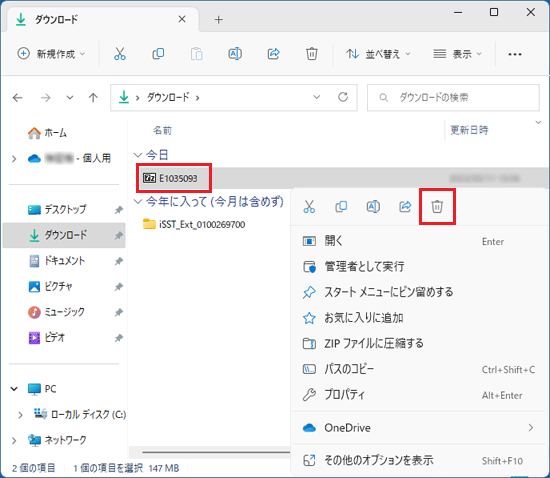Click the Copy icon in the top toolbar
This screenshot has width=550, height=478.
[x=158, y=54]
